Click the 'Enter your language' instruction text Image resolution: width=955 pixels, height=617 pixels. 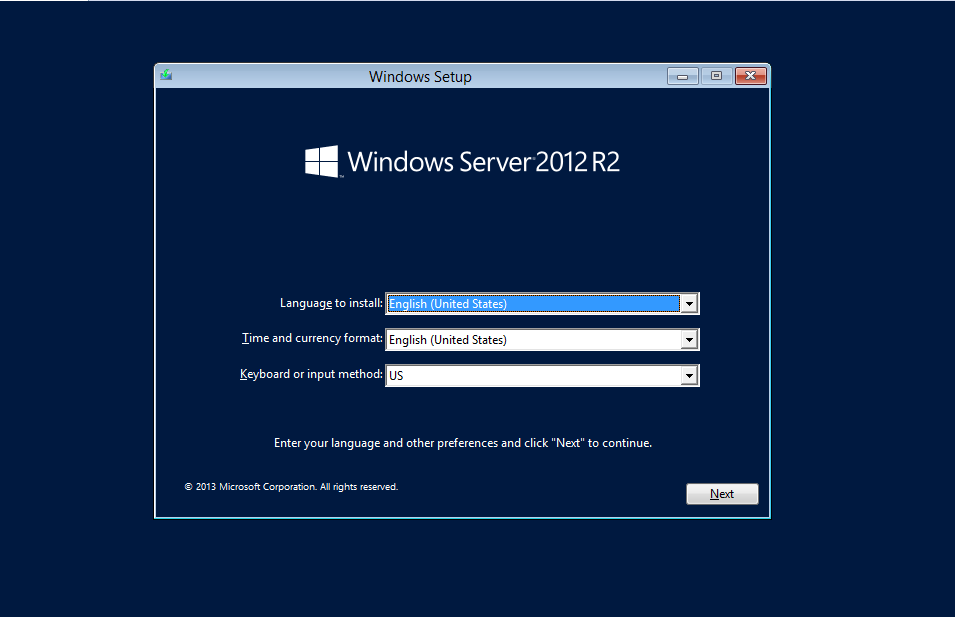(463, 443)
